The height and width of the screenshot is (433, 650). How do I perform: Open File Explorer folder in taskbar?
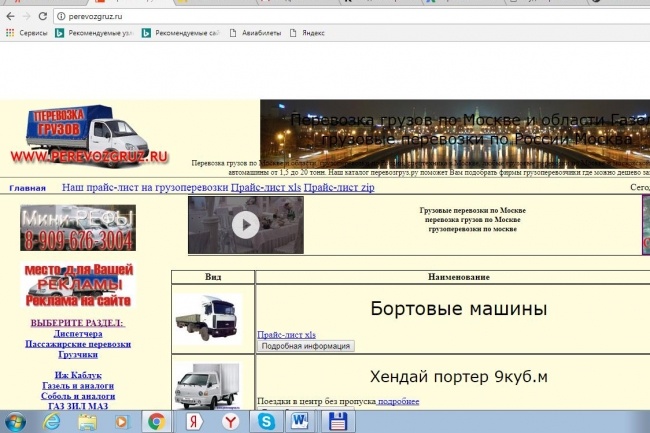click(x=87, y=422)
